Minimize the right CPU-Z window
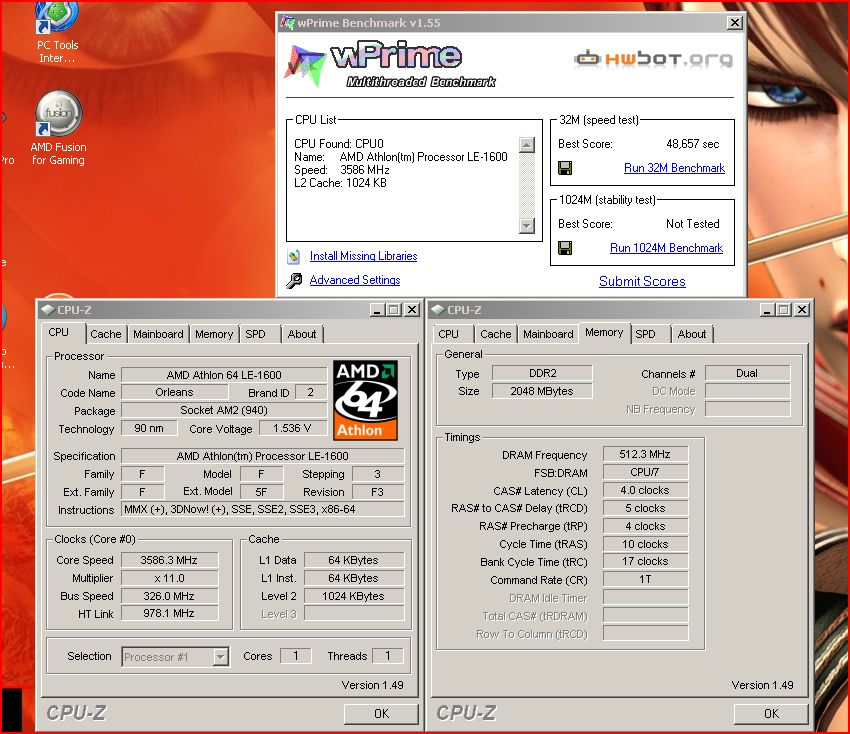 coord(767,310)
